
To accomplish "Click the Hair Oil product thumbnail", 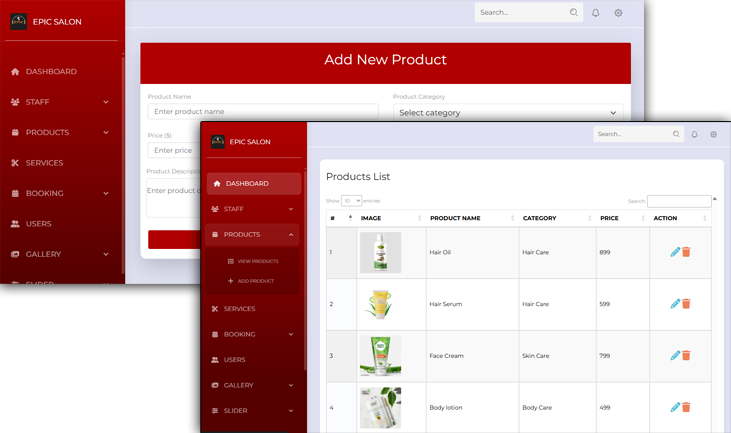I will pos(380,252).
